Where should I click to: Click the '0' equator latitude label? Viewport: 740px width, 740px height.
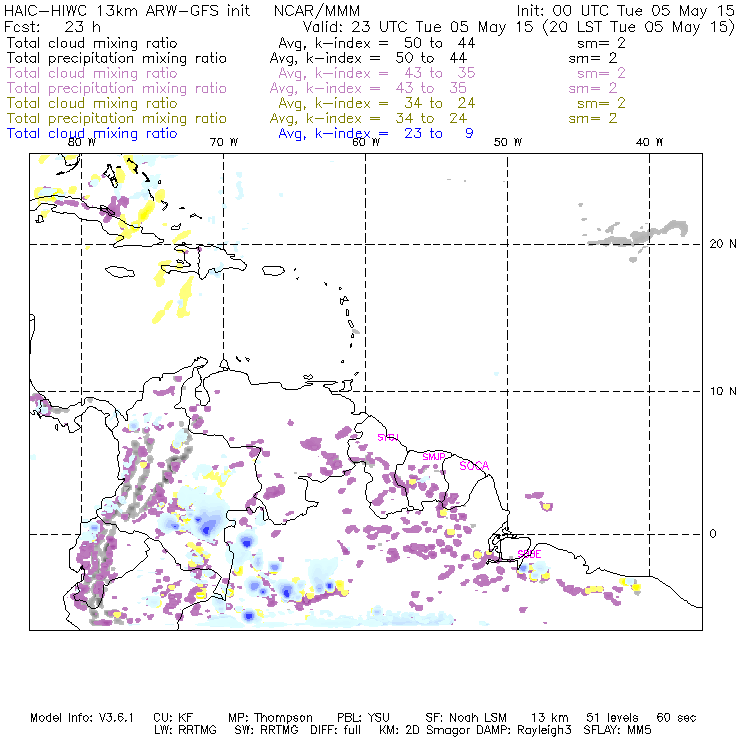pos(713,534)
